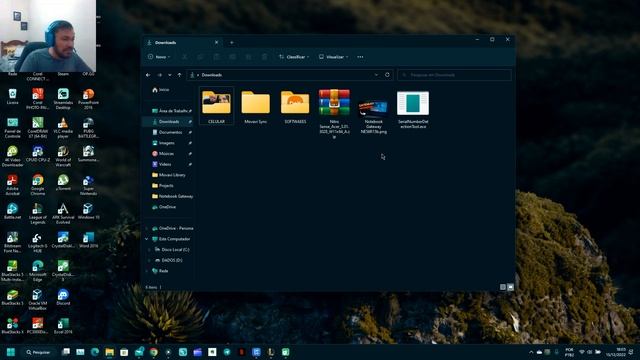Refresh the Downloads folder
This screenshot has width=640, height=360.
(387, 75)
